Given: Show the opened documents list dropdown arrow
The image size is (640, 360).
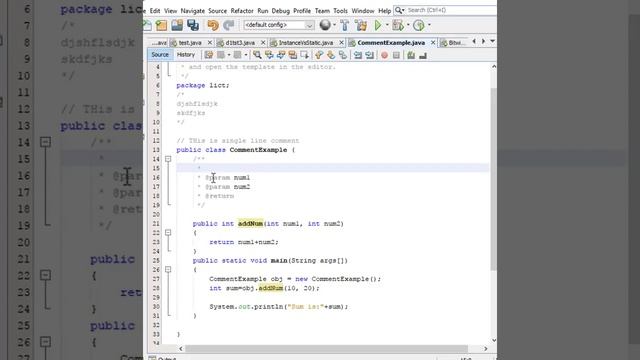Looking at the screenshot, I should point(493,41).
